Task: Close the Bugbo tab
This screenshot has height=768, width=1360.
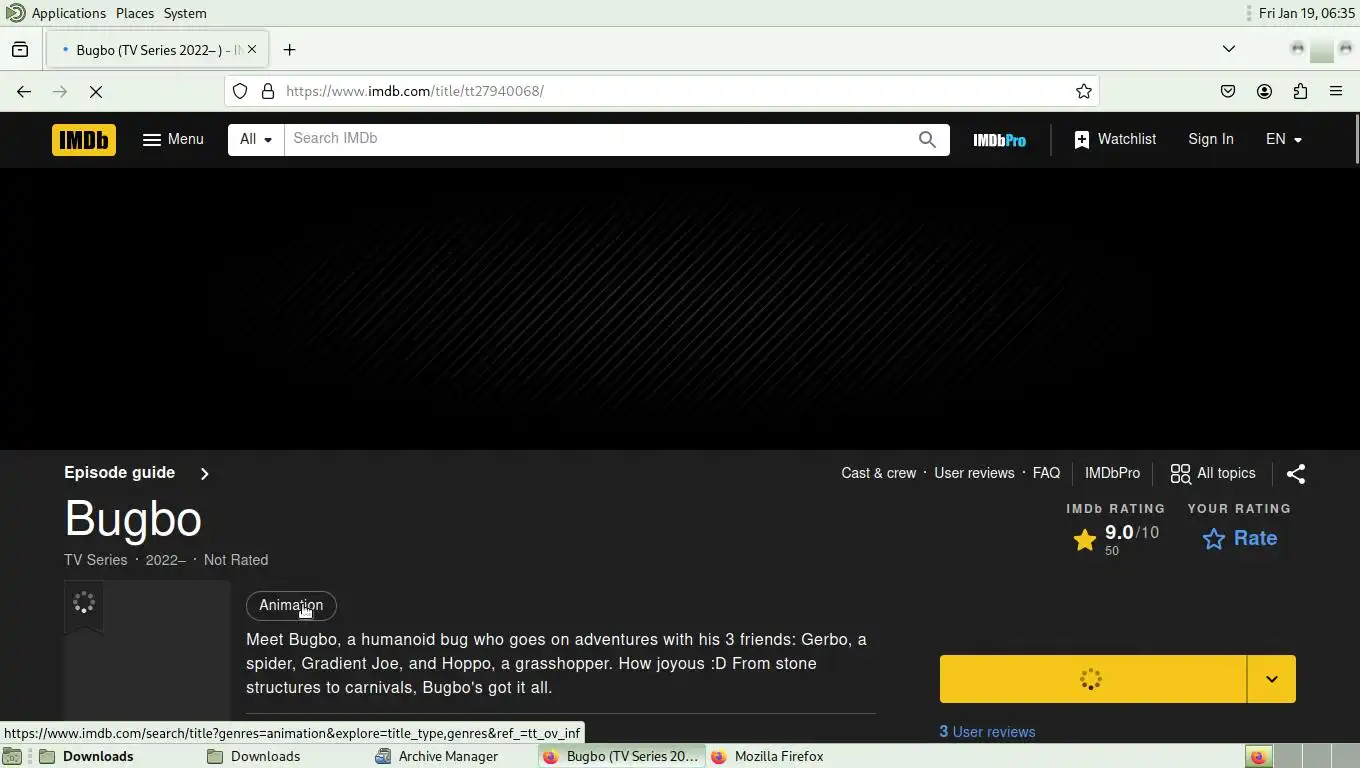Action: pyautogui.click(x=252, y=49)
